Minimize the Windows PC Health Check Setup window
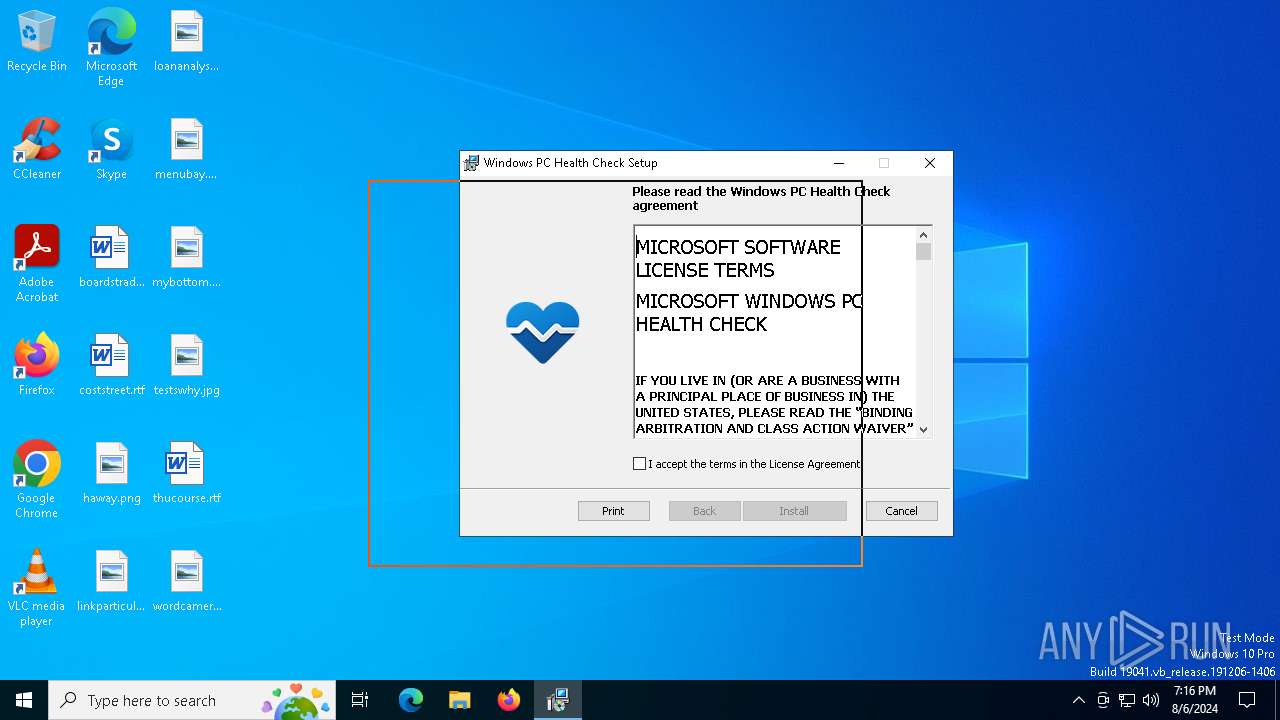 click(839, 163)
